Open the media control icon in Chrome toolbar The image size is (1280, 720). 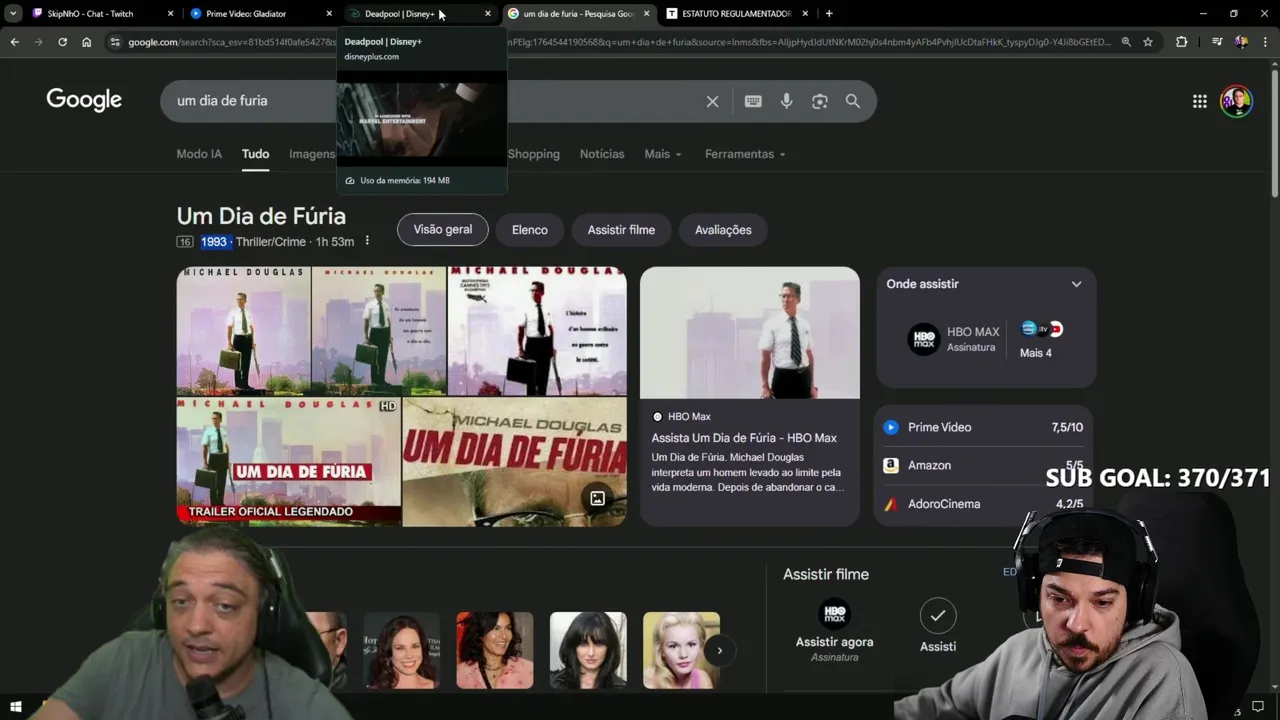coord(1216,42)
